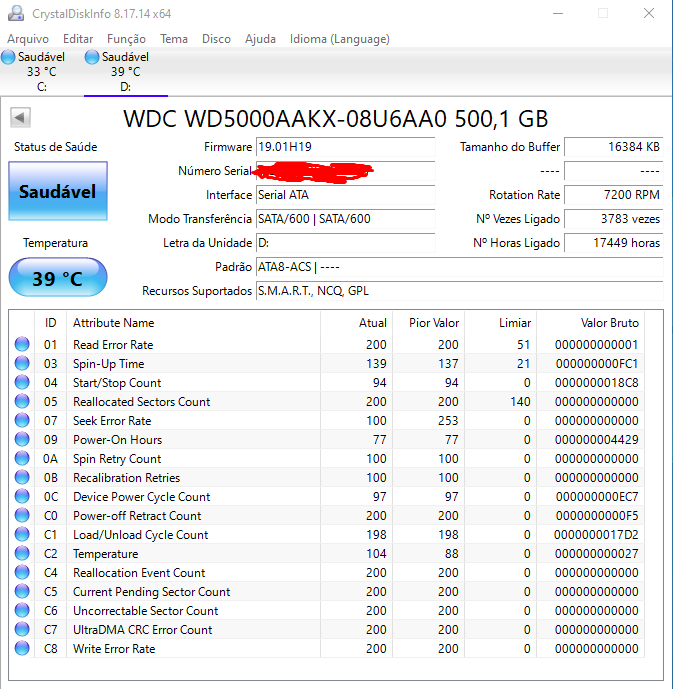
Task: Click the Temperature raw value 000000000027
Action: coord(597,554)
